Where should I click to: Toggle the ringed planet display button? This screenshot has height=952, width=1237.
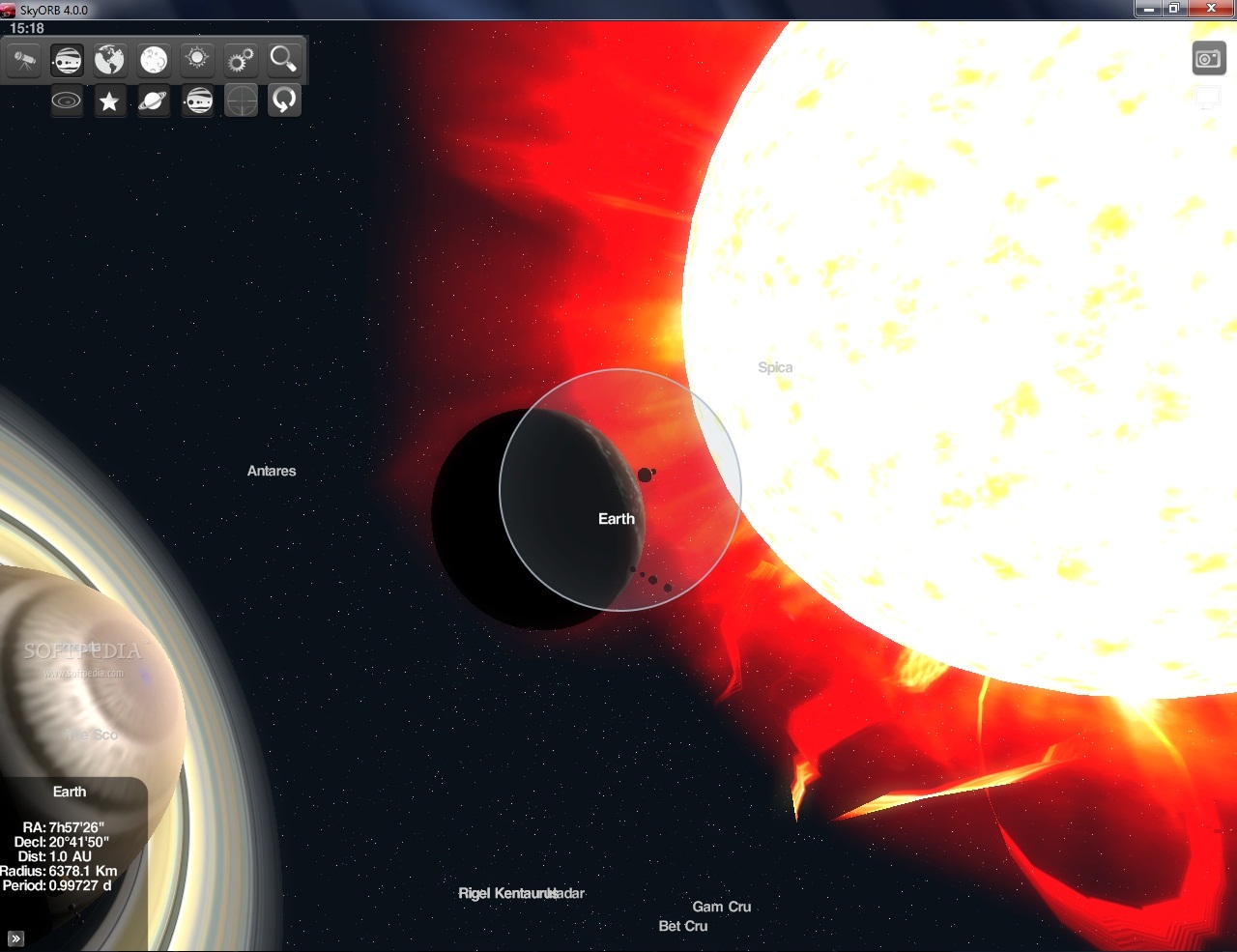[154, 101]
